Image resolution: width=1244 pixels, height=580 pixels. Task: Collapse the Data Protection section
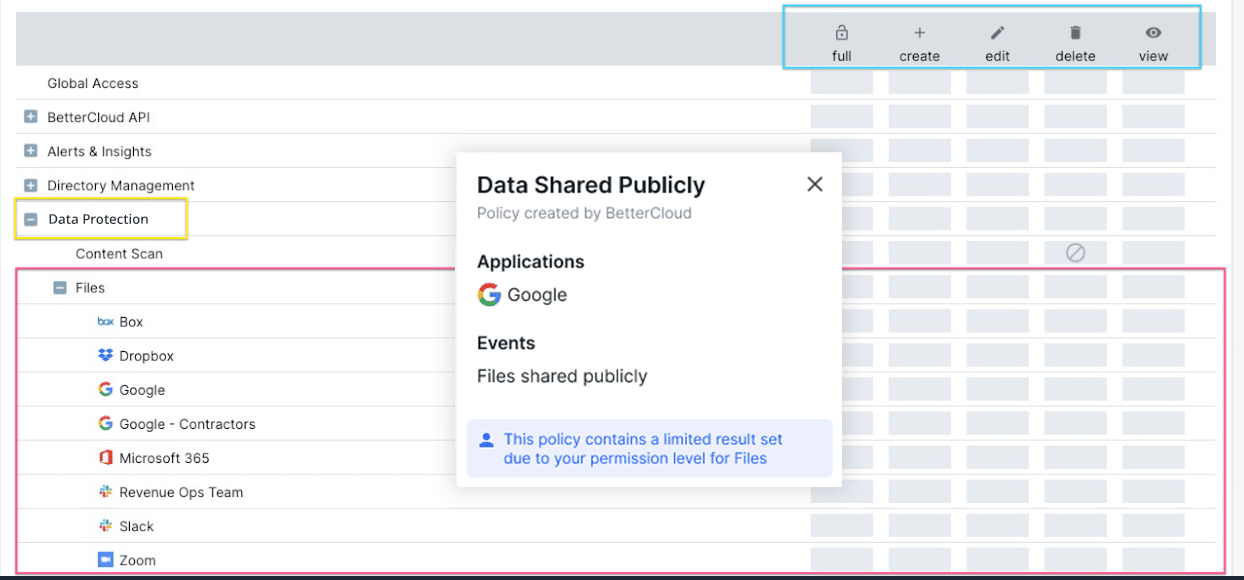tap(30, 219)
